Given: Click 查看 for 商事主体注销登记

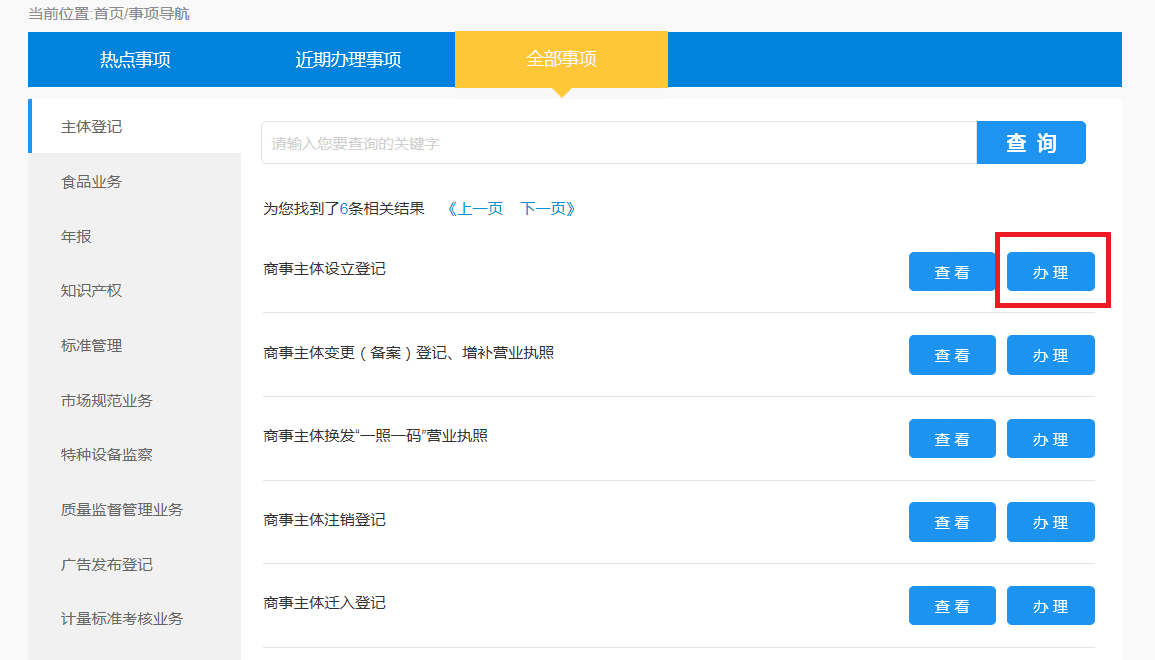Looking at the screenshot, I should (952, 522).
